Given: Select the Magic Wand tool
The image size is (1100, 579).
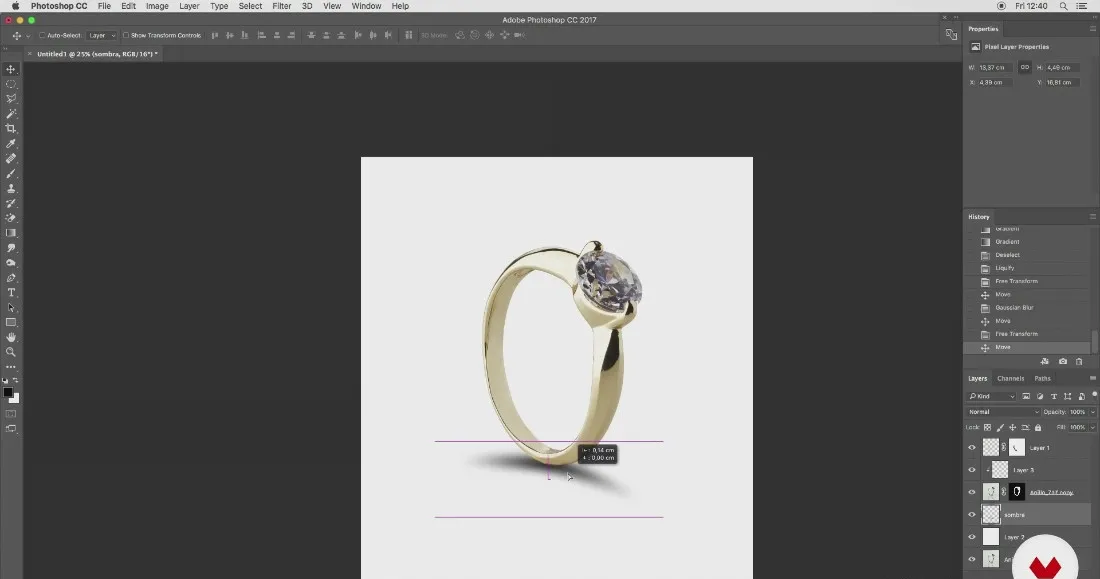Looking at the screenshot, I should point(11,114).
